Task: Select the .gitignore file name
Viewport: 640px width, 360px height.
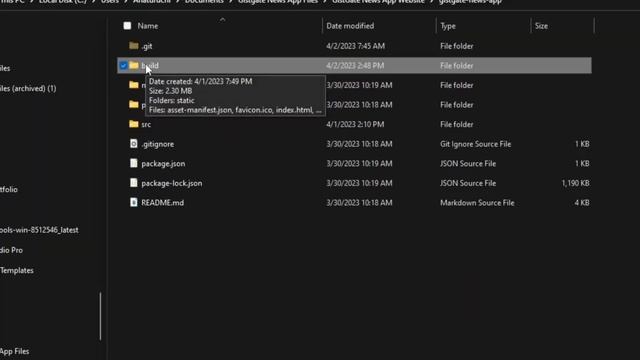Action: click(158, 144)
